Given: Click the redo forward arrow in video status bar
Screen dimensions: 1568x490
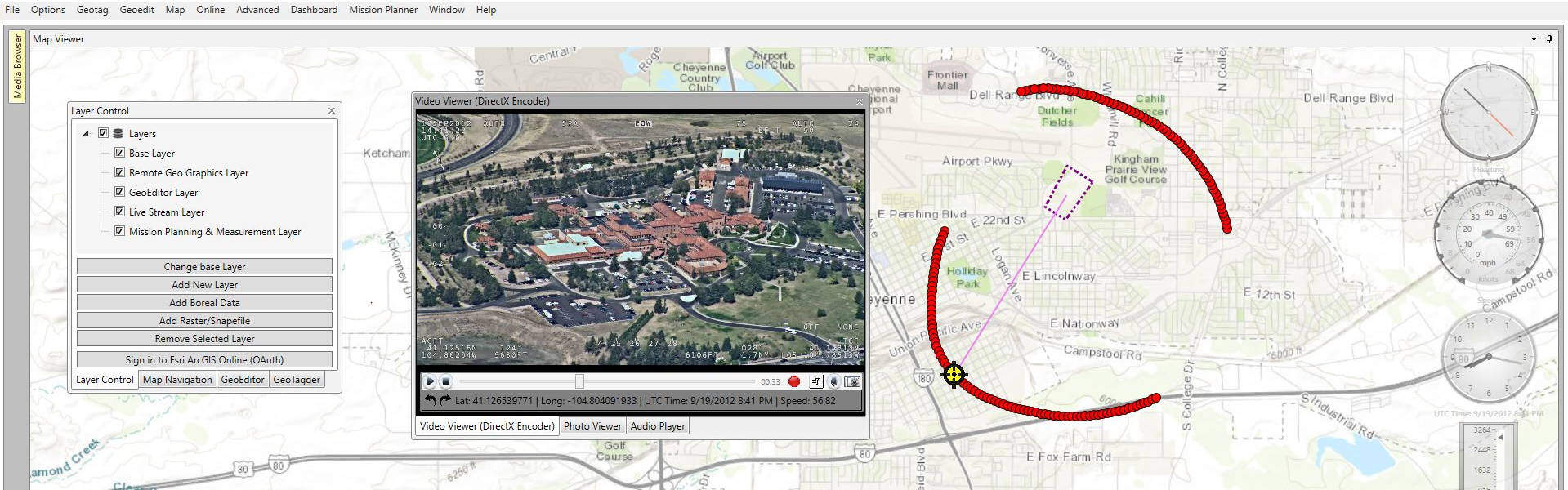Looking at the screenshot, I should point(444,400).
